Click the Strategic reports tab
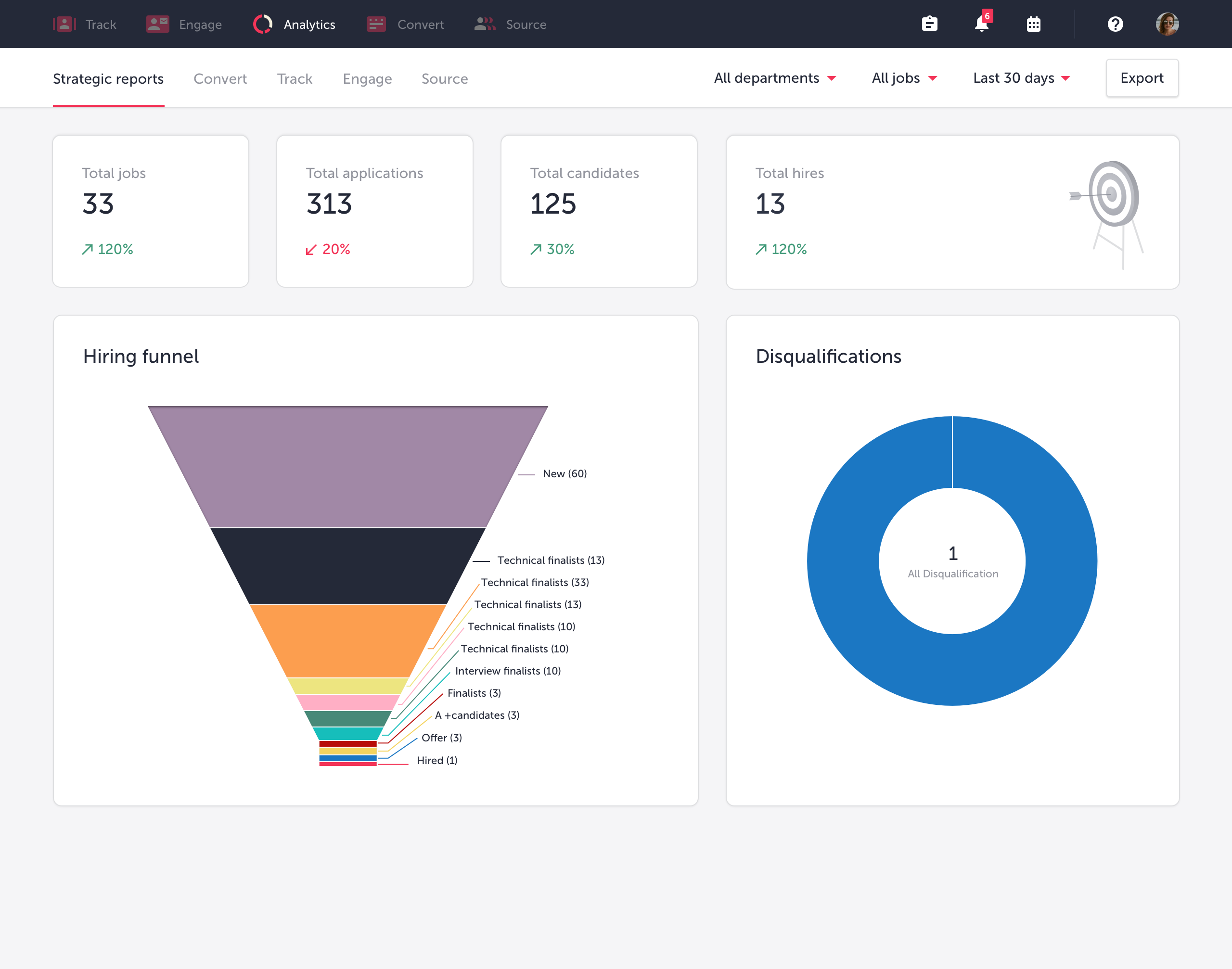The width and height of the screenshot is (1232, 969). 108,79
